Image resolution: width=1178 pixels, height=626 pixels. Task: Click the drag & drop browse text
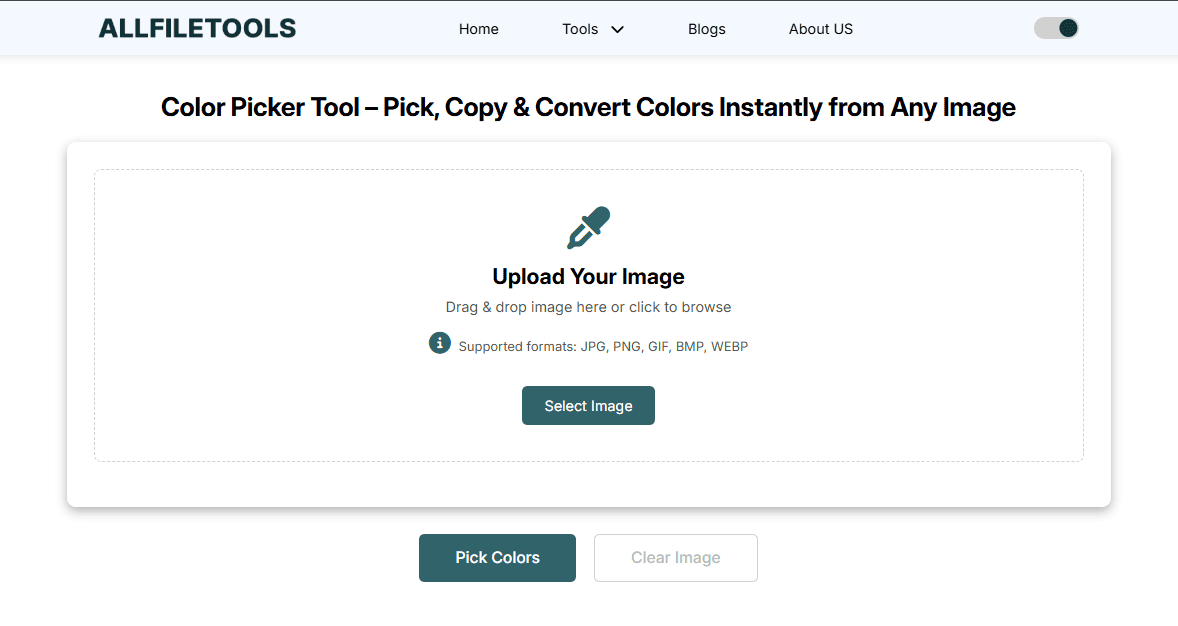point(588,307)
